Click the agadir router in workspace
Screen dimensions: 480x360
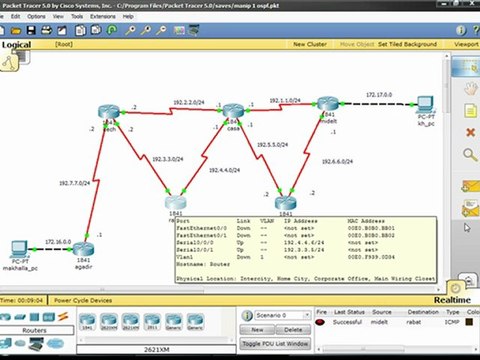coord(83,249)
